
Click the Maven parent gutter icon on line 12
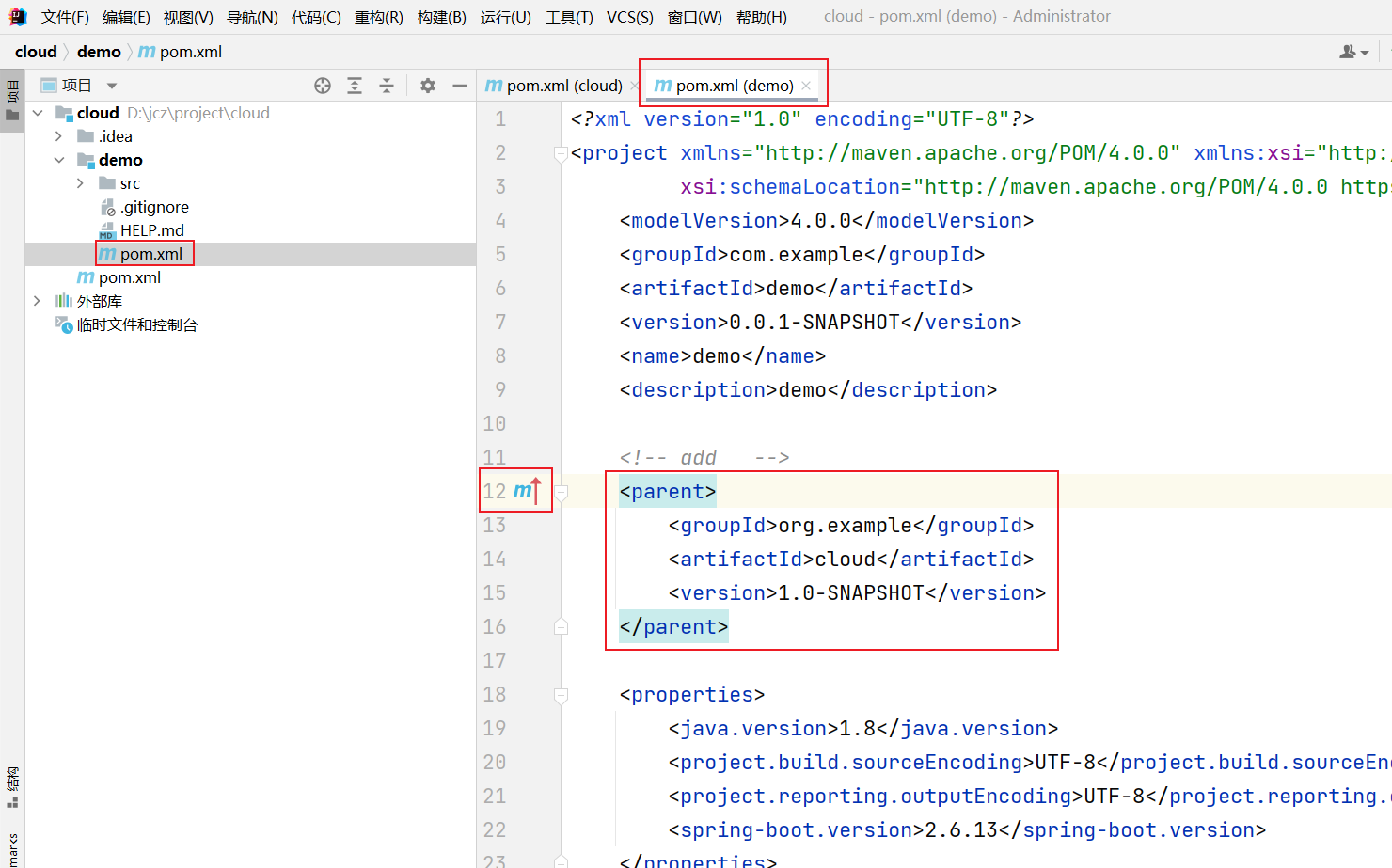(528, 490)
